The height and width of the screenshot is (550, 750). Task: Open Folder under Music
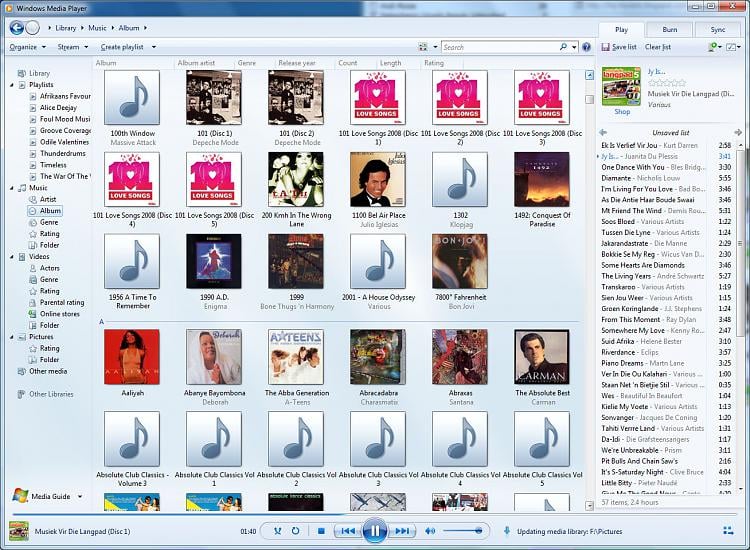(49, 245)
